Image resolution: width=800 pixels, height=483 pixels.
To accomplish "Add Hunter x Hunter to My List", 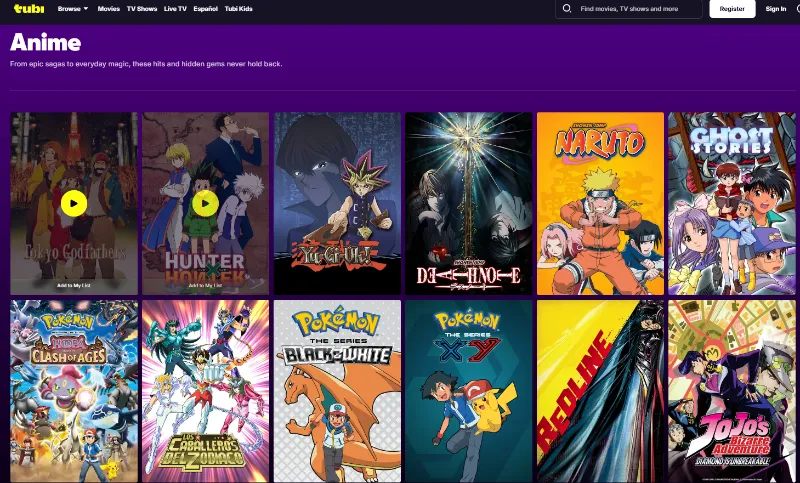I will coord(205,285).
